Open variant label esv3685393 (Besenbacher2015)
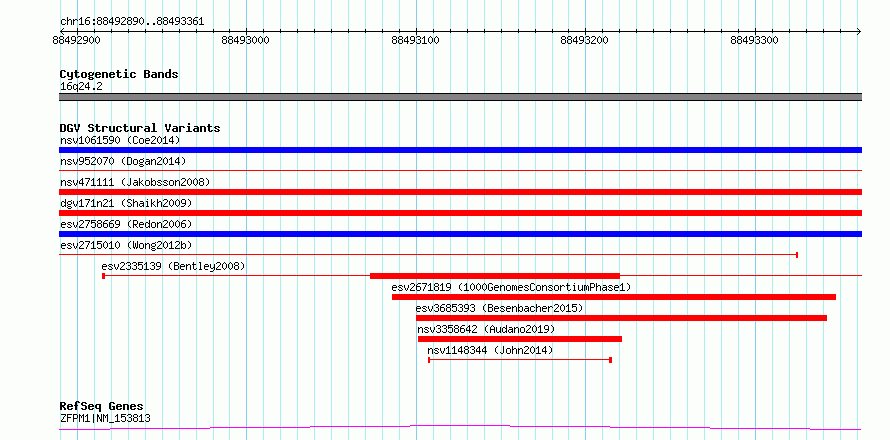The width and height of the screenshot is (890, 440). click(x=499, y=308)
